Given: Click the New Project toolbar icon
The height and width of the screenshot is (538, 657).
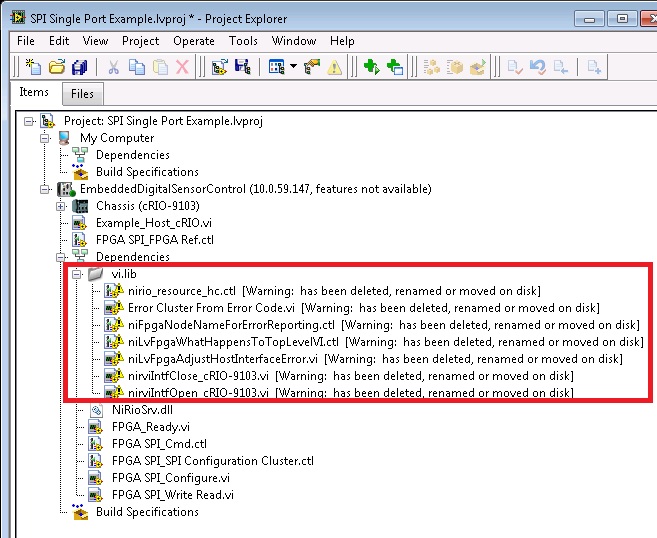Looking at the screenshot, I should click(33, 67).
